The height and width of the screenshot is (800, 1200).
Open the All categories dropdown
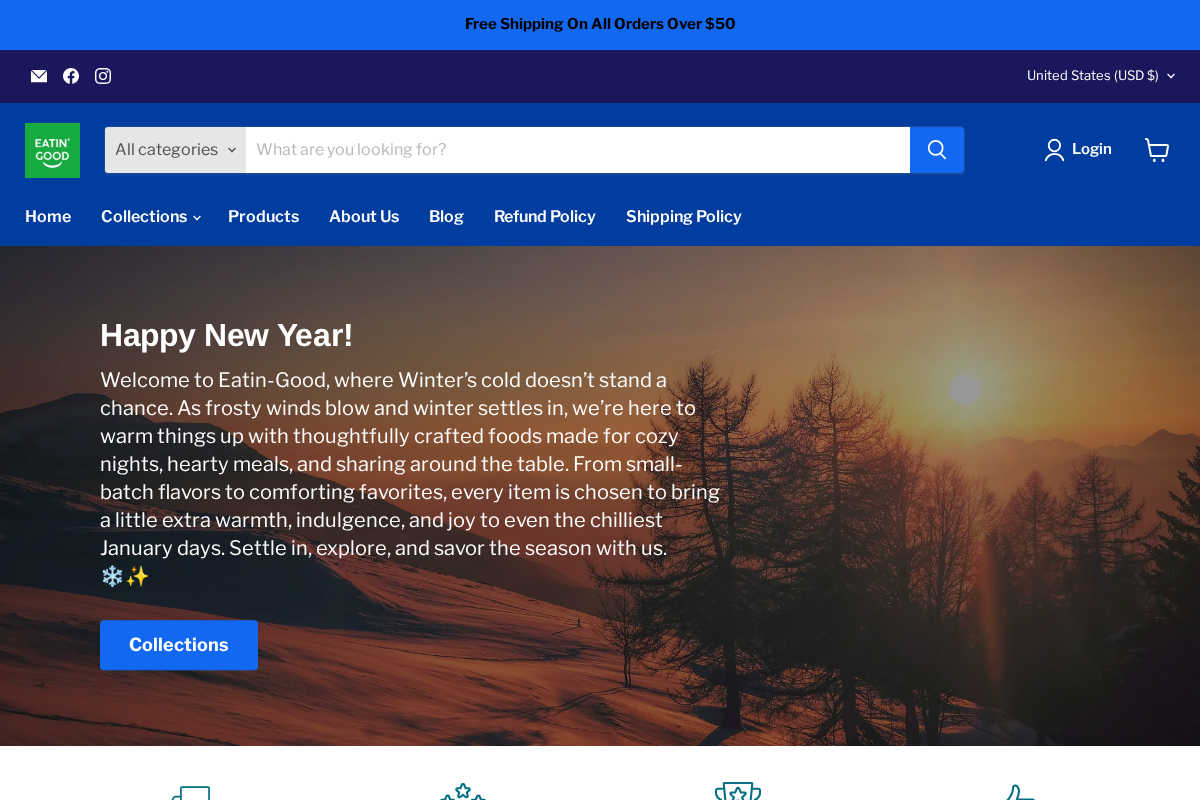pos(175,150)
